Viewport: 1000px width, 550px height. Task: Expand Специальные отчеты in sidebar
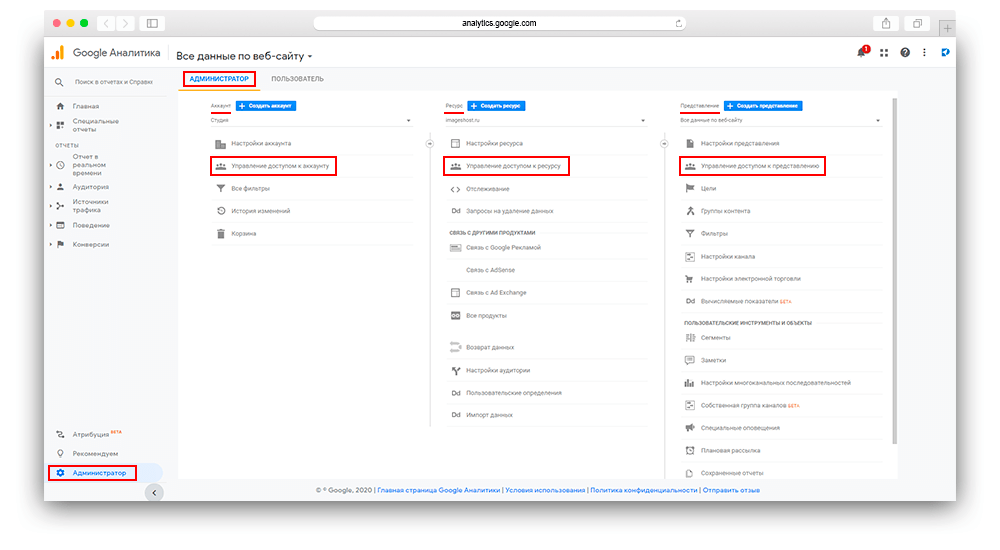pos(51,125)
